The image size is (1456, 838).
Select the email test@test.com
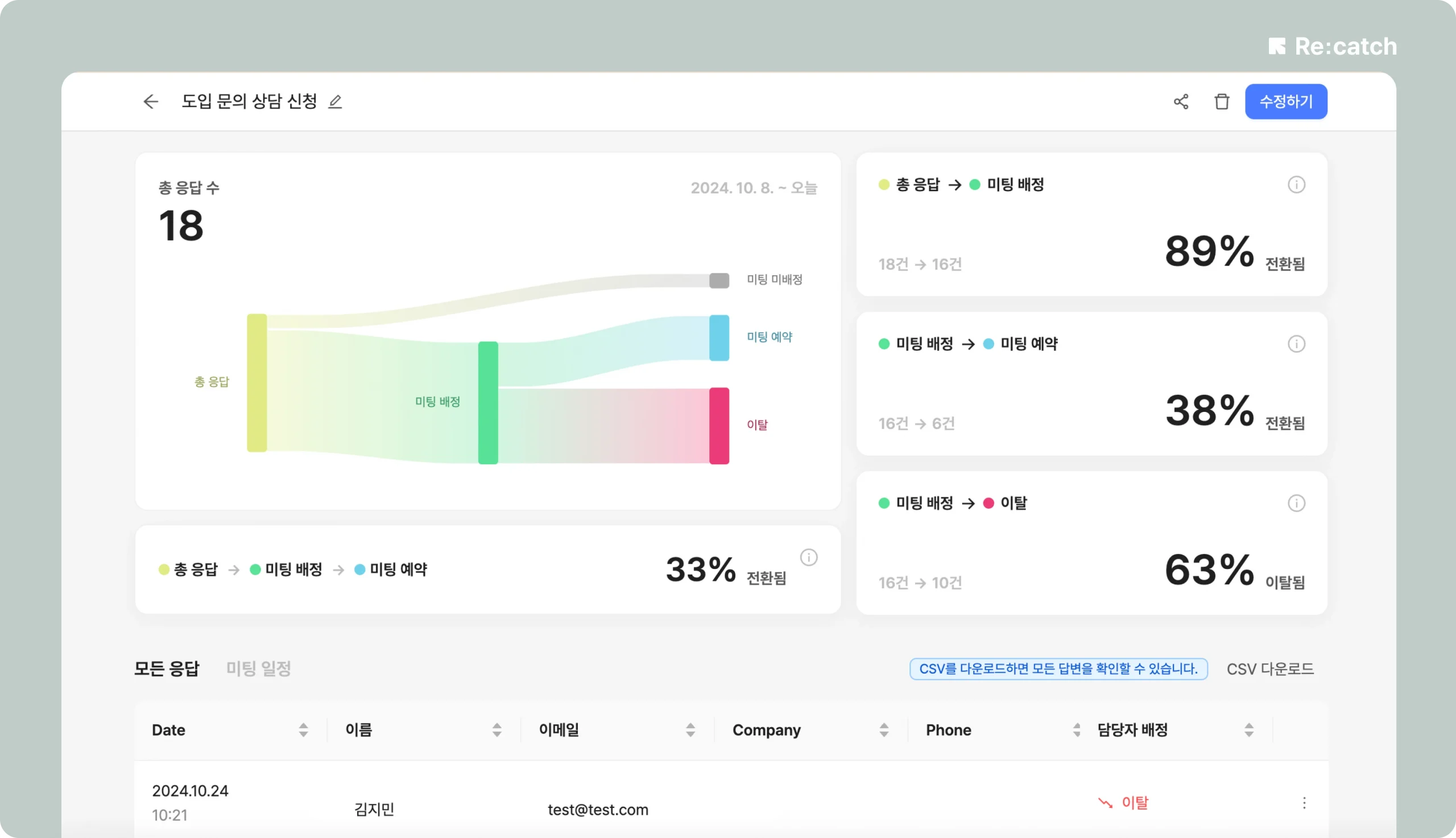click(x=598, y=810)
